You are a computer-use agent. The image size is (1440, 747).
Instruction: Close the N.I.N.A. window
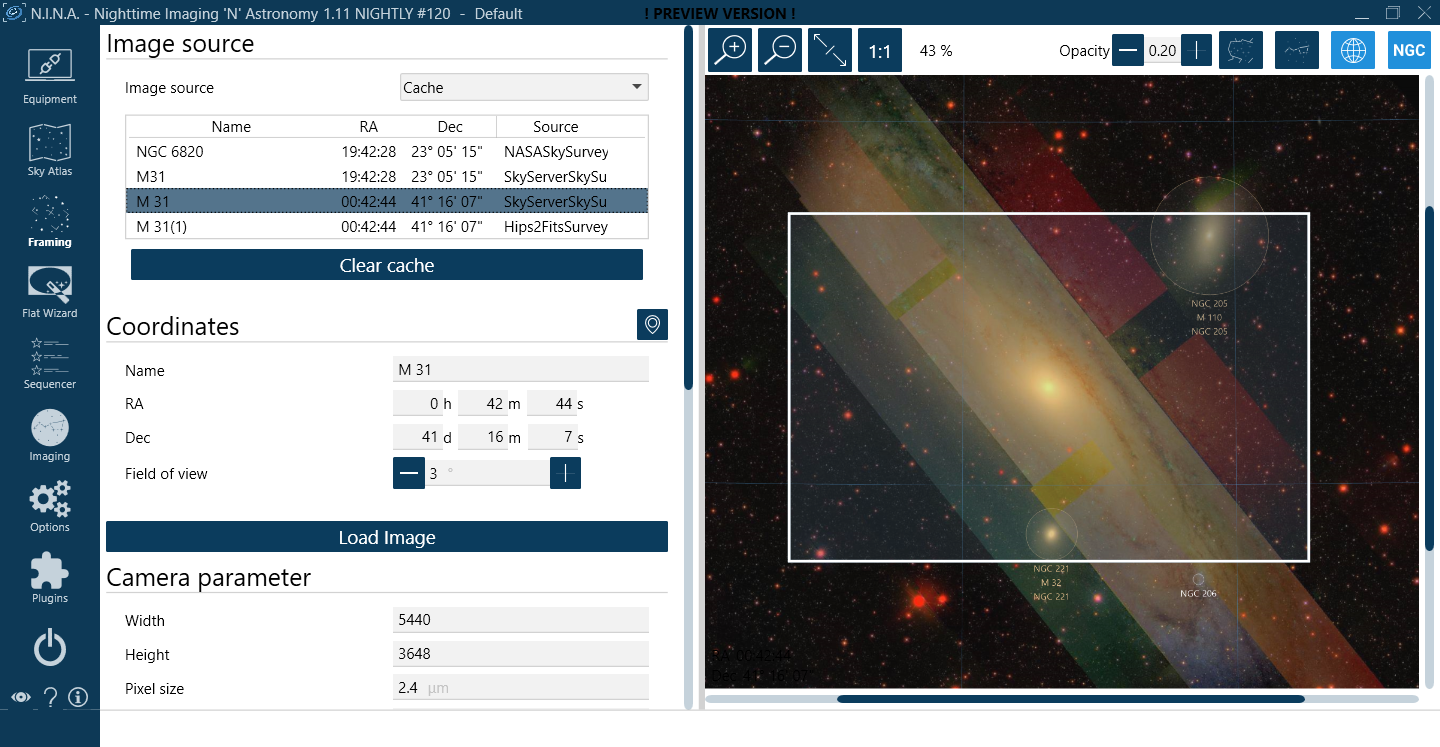pos(1424,14)
